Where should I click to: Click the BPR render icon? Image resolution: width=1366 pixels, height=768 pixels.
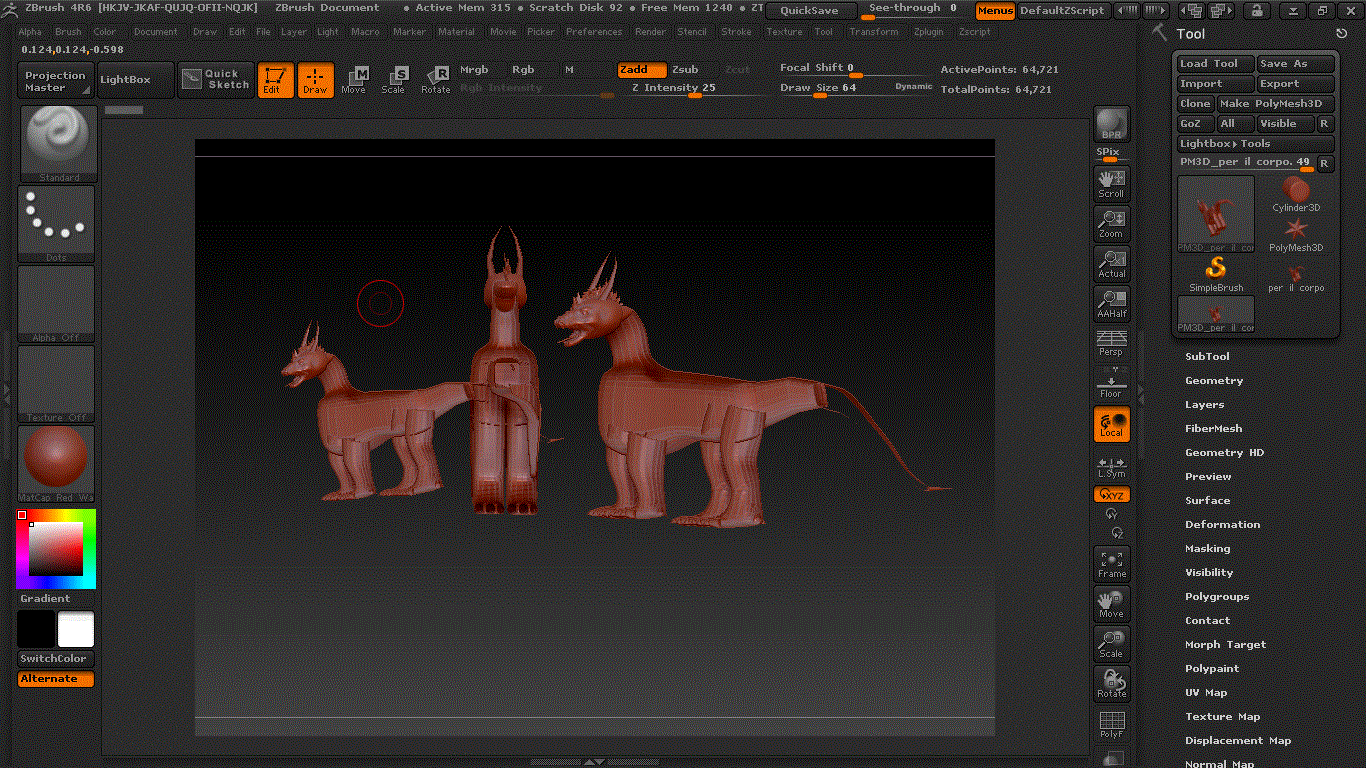[1112, 124]
